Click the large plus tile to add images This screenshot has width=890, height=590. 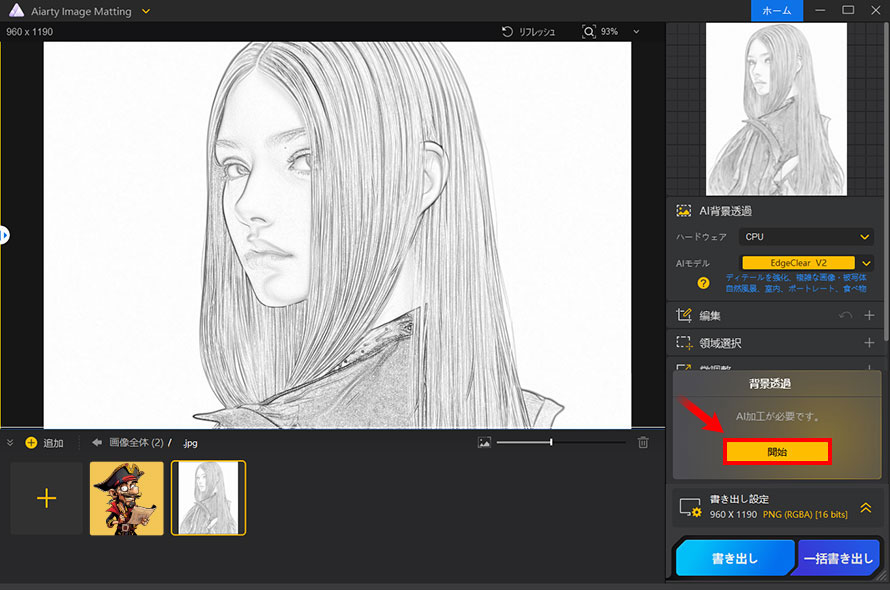47,498
